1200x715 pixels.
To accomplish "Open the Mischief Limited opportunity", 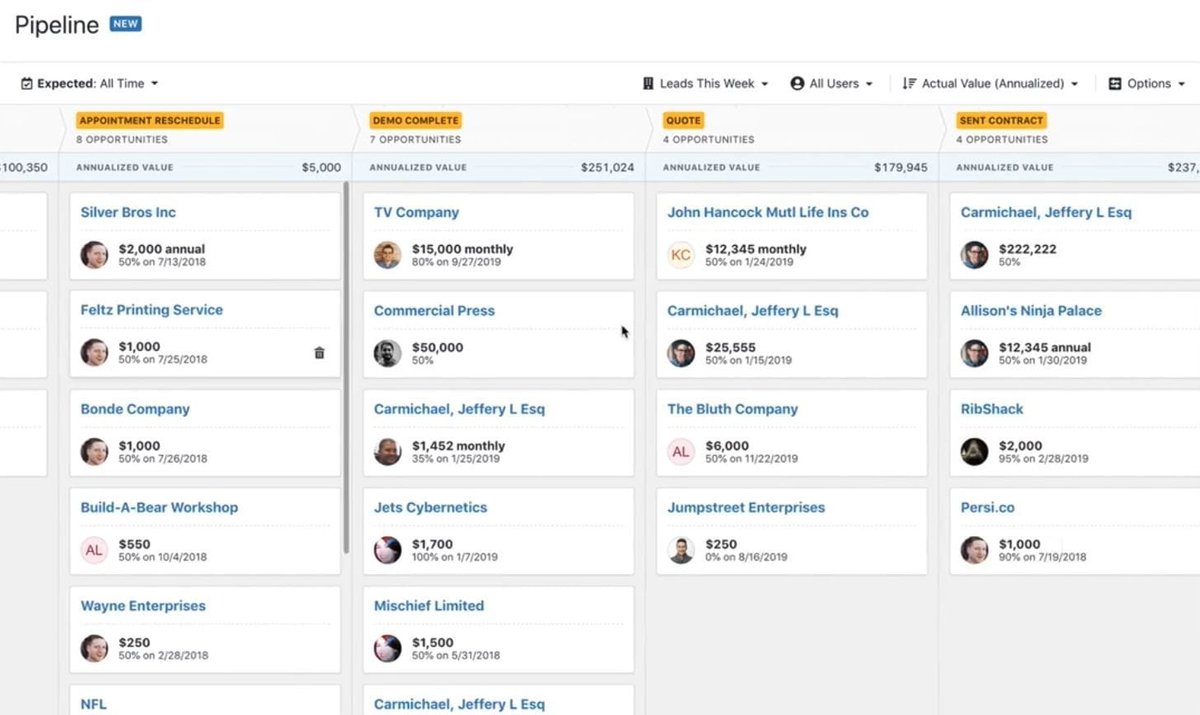I will tap(429, 606).
